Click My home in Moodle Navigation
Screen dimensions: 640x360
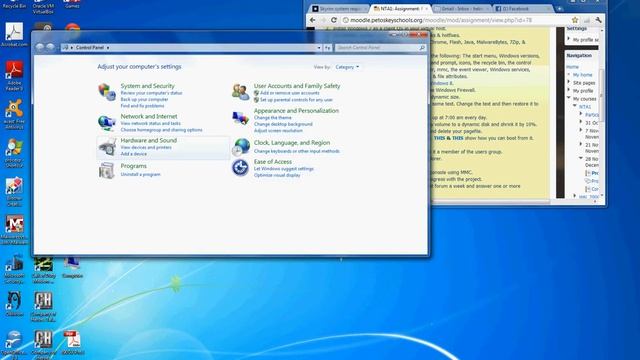(x=582, y=75)
